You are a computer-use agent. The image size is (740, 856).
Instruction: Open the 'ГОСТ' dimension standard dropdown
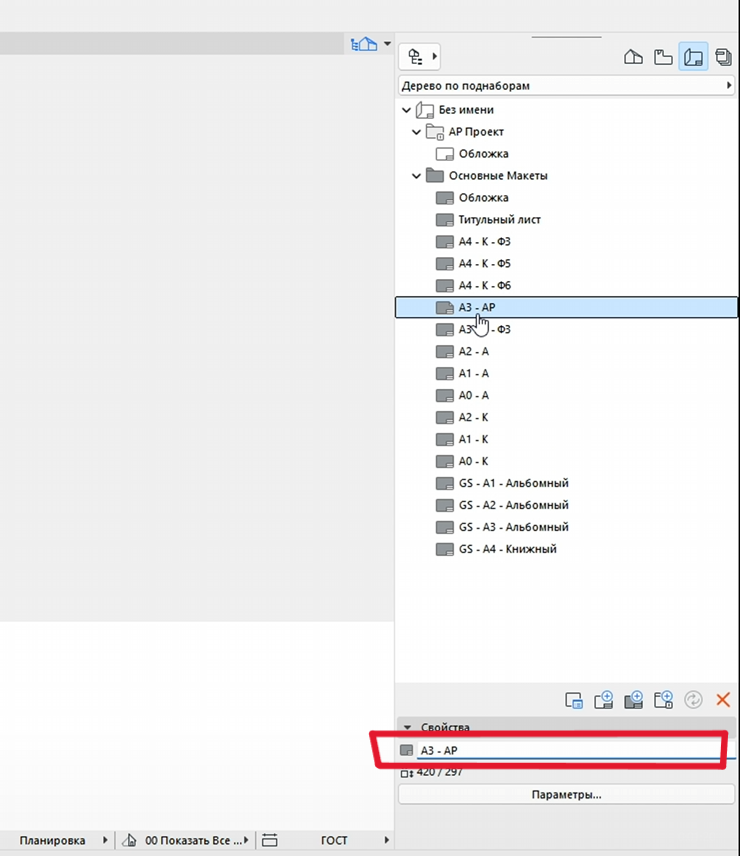355,840
